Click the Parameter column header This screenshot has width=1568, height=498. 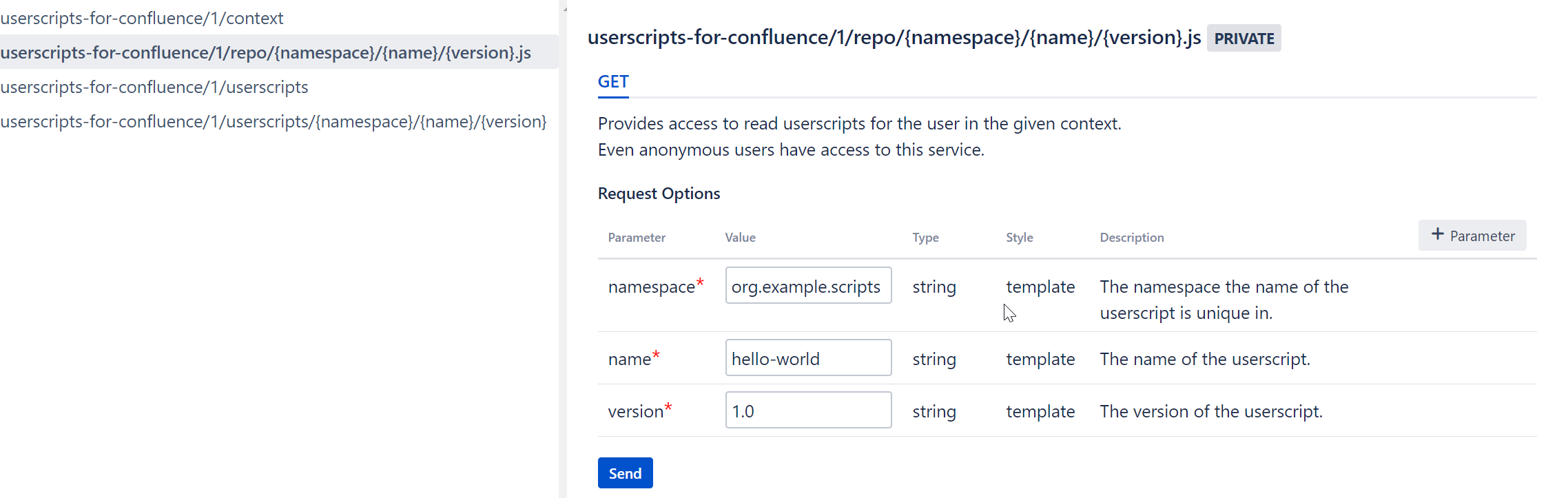tap(637, 238)
